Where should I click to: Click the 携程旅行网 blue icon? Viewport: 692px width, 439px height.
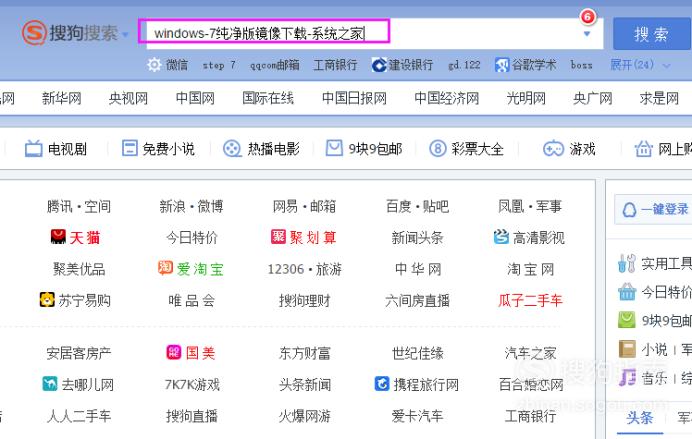382,383
